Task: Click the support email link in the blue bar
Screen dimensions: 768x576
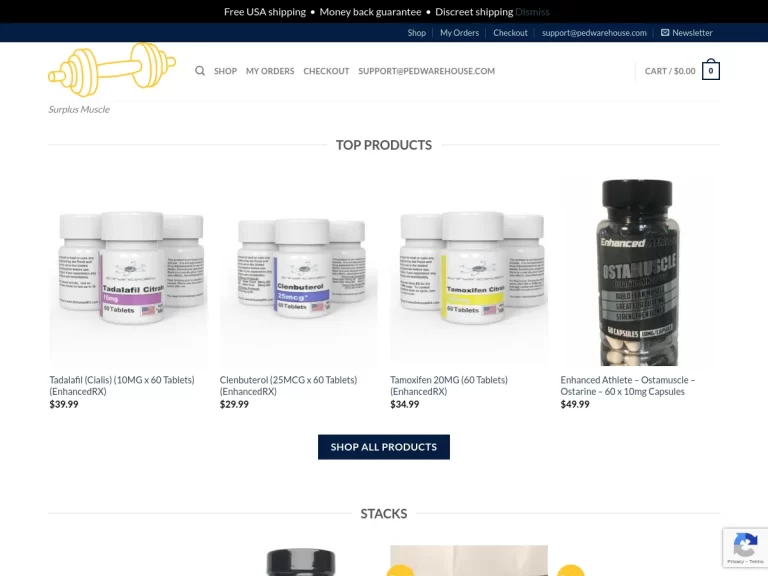Action: (x=594, y=33)
